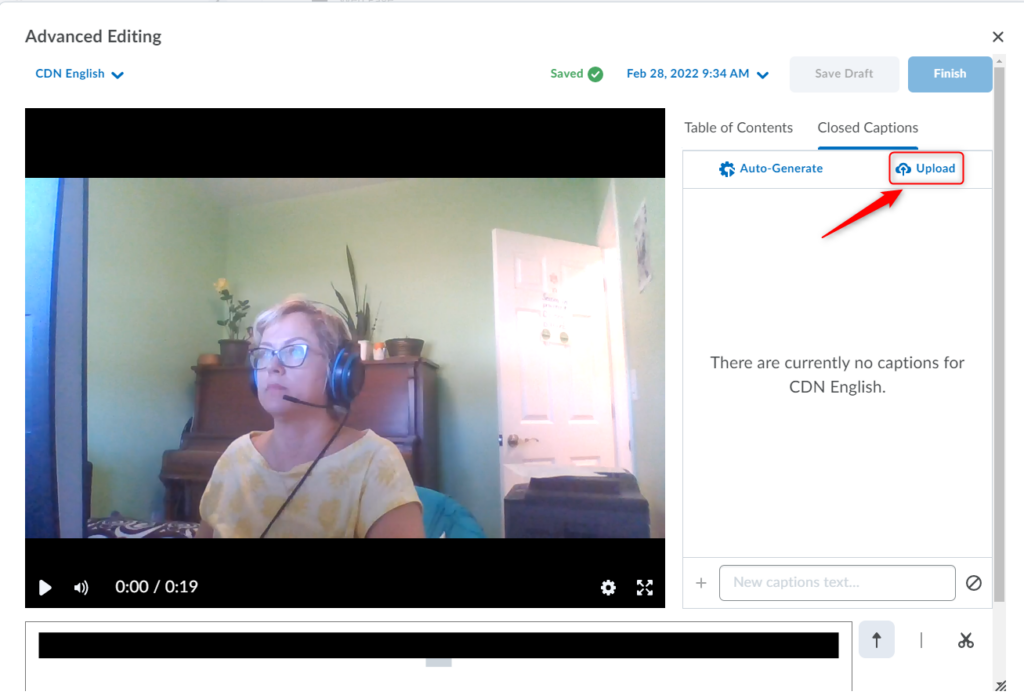The width and height of the screenshot is (1024, 695).
Task: Focus the New captions text field
Action: tap(836, 583)
